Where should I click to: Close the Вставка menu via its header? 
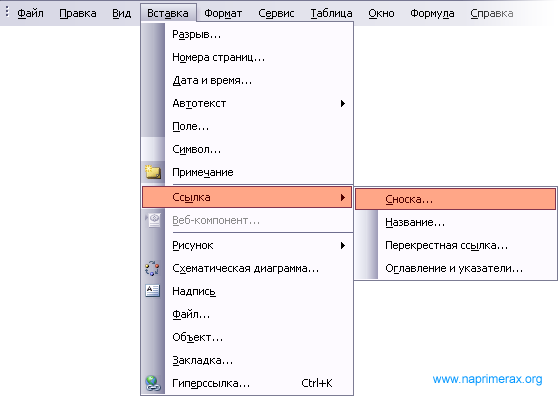pos(168,13)
